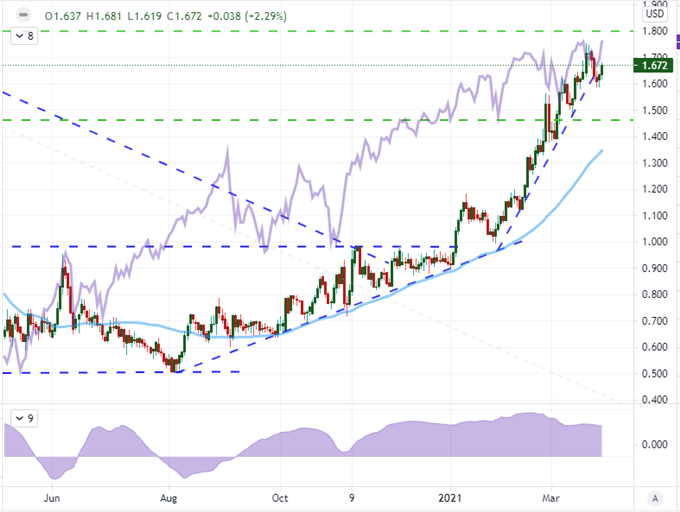Click the 1.672 current price label
The image size is (680, 512).
[653, 65]
